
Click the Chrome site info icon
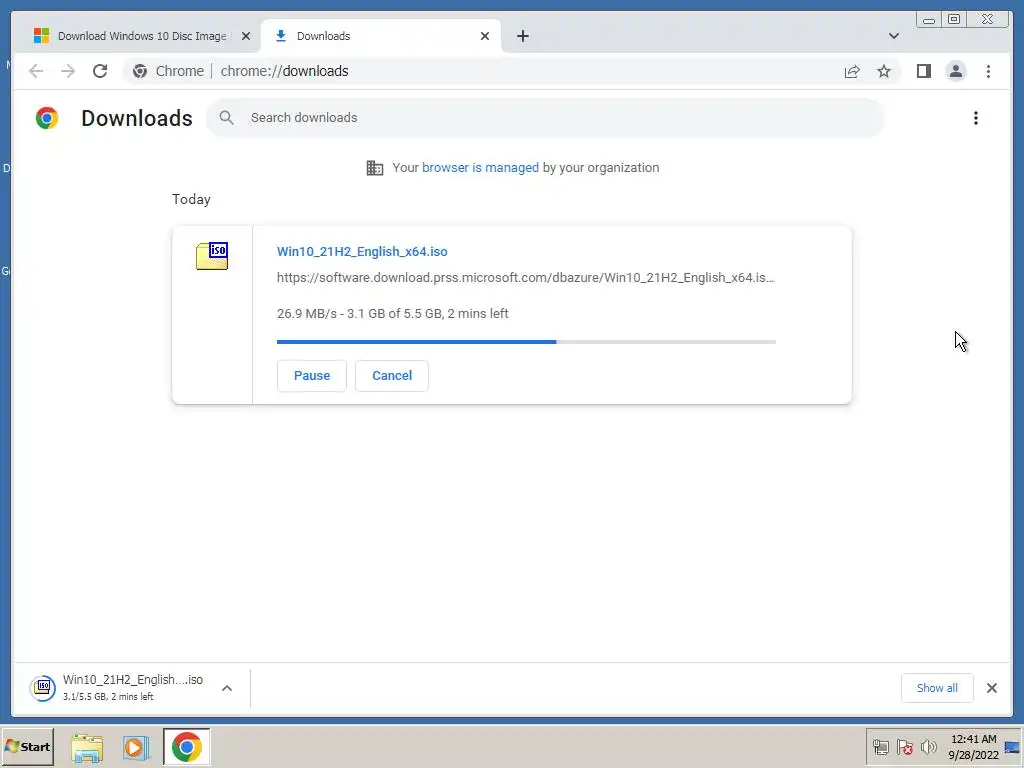[140, 71]
